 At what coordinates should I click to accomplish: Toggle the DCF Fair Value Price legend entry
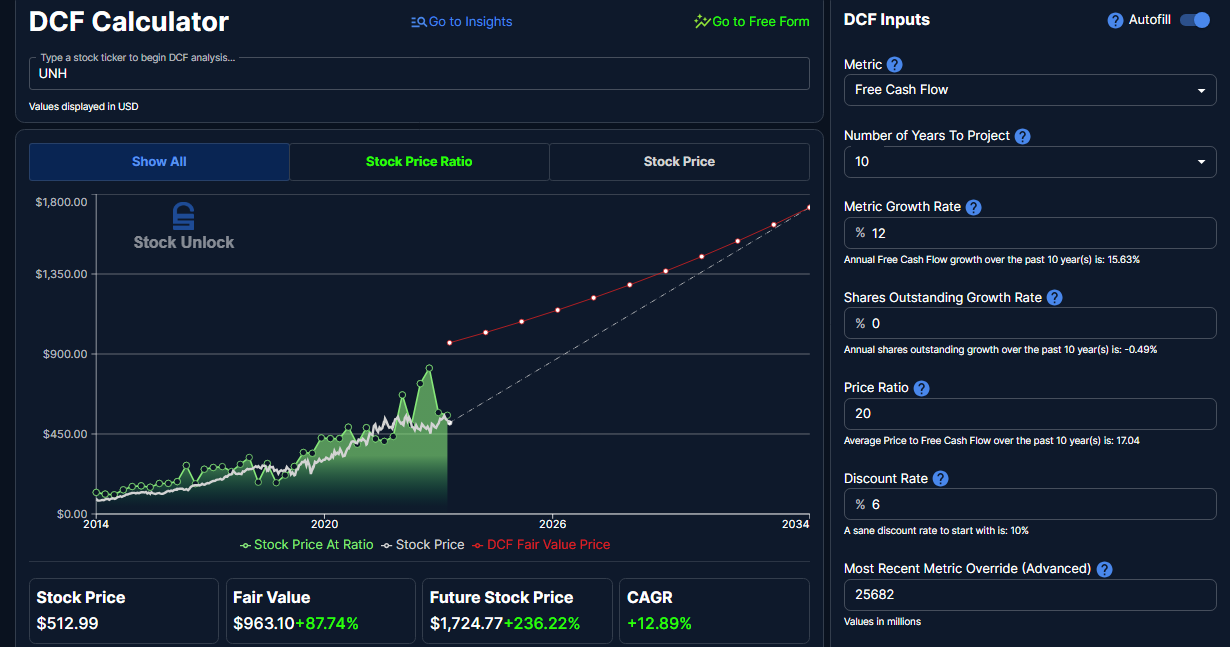point(541,545)
